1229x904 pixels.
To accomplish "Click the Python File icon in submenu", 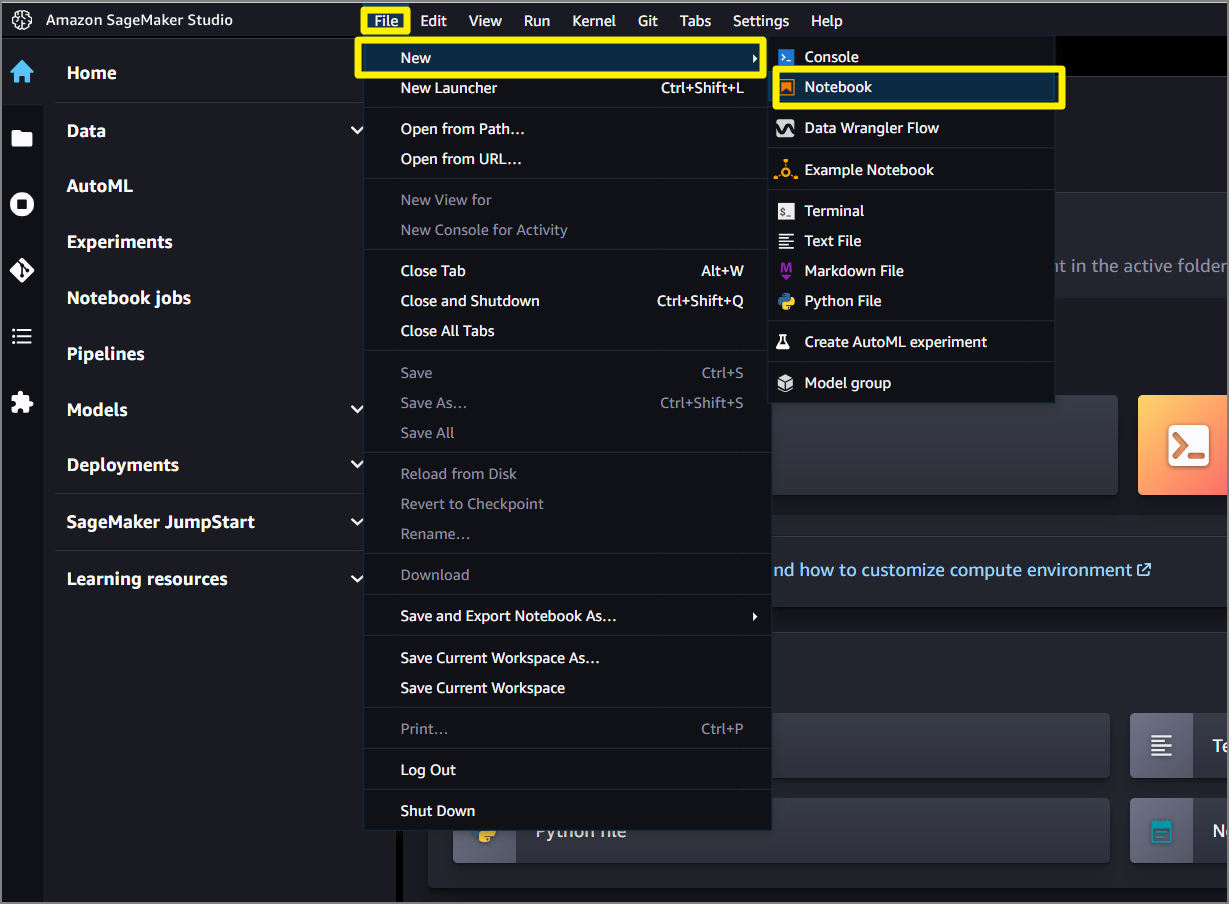I will click(786, 301).
